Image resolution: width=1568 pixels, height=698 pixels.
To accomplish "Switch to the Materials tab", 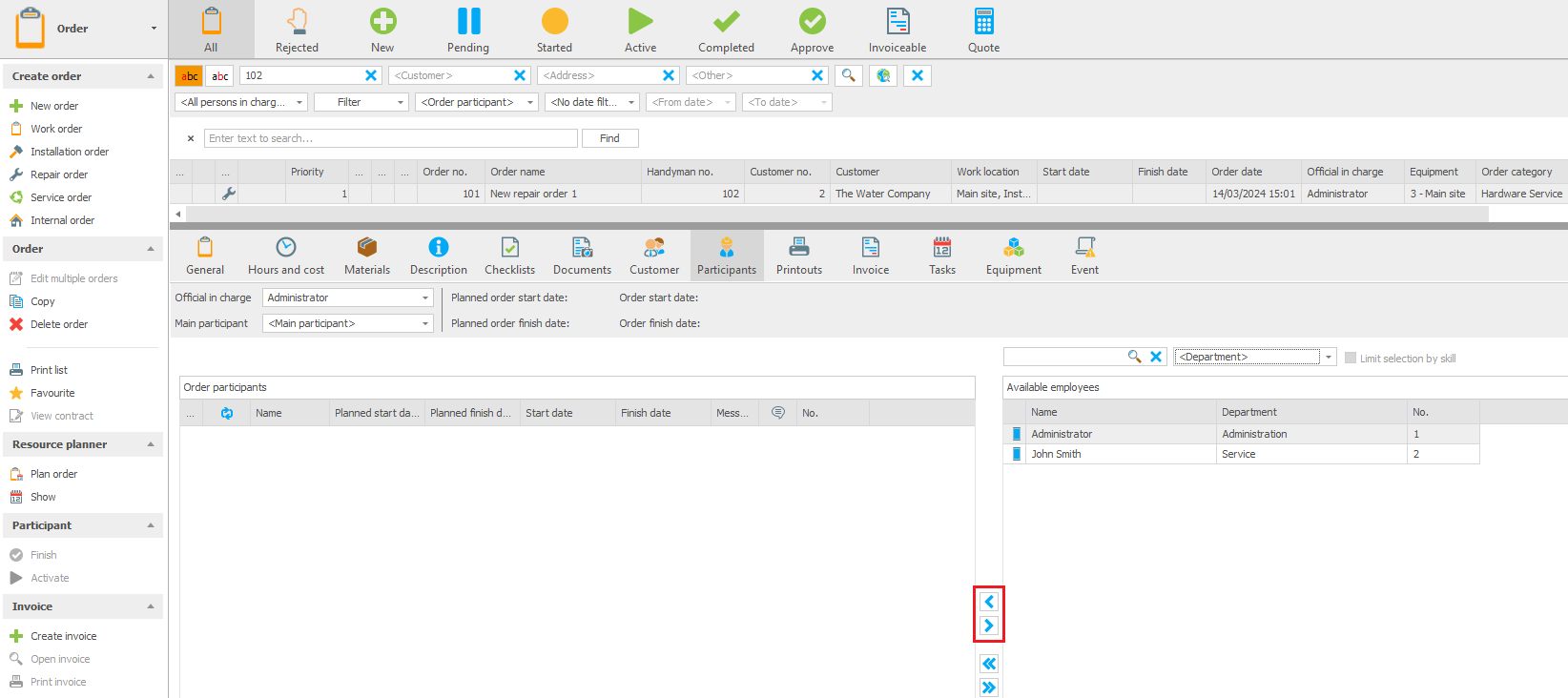I will coord(367,257).
